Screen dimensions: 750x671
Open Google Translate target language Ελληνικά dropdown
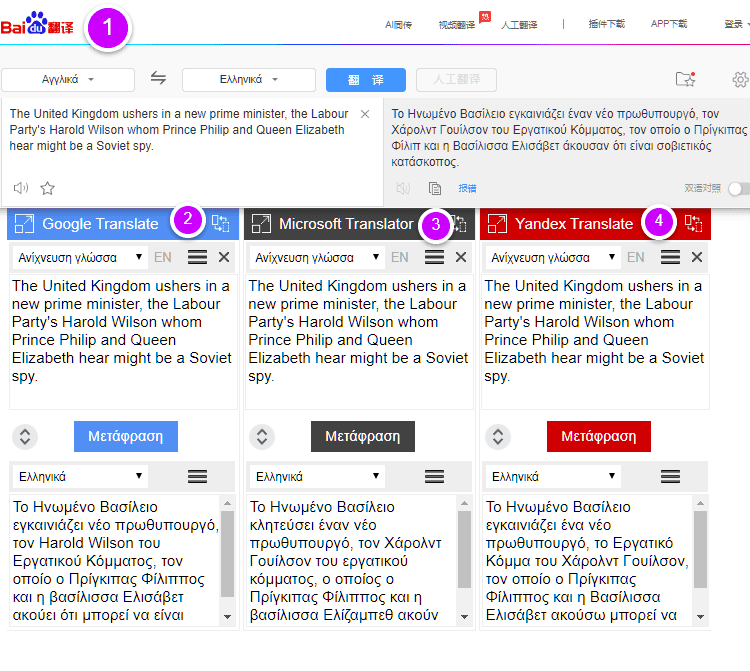click(80, 476)
